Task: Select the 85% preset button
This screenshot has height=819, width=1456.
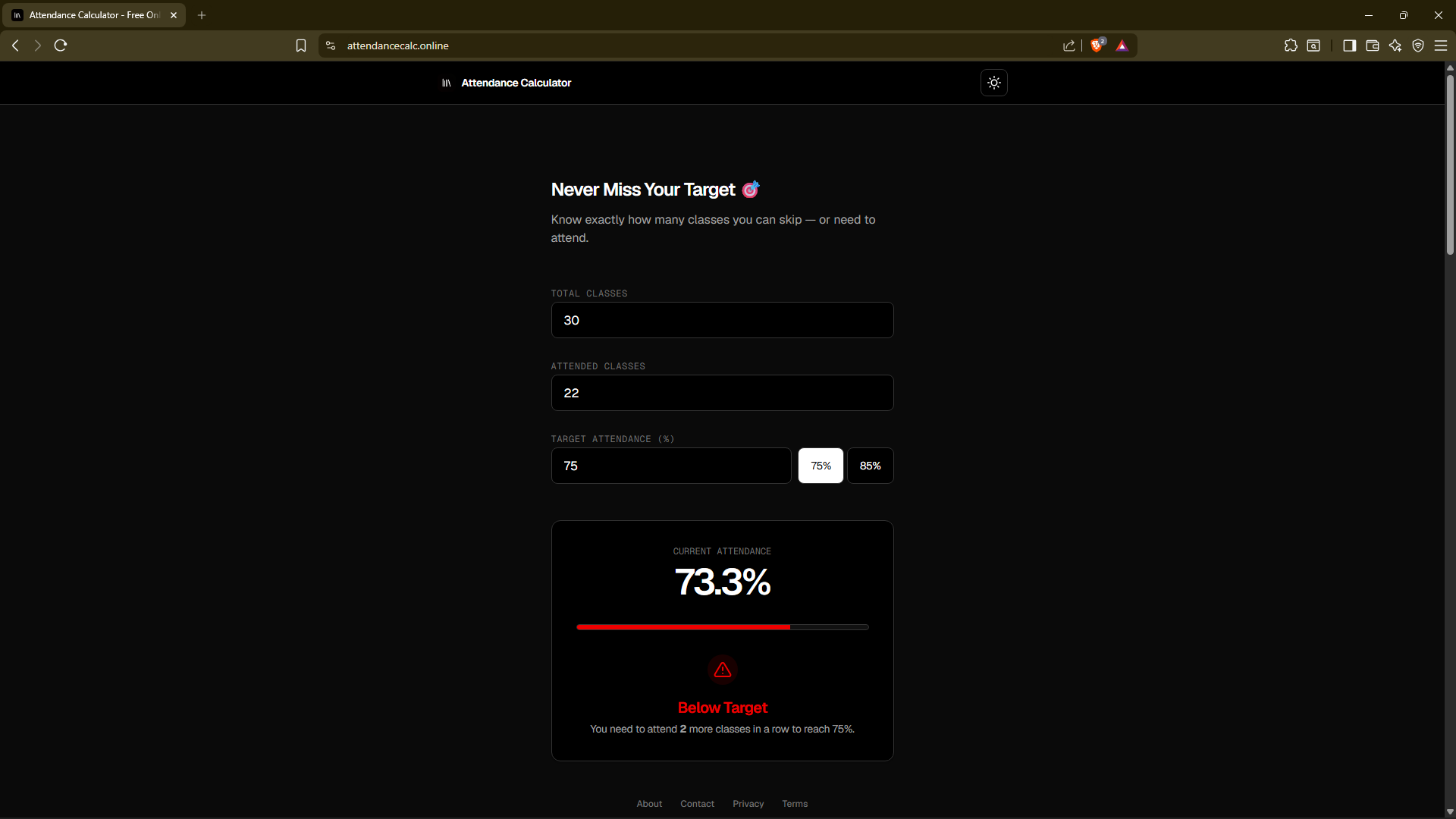Action: click(871, 466)
